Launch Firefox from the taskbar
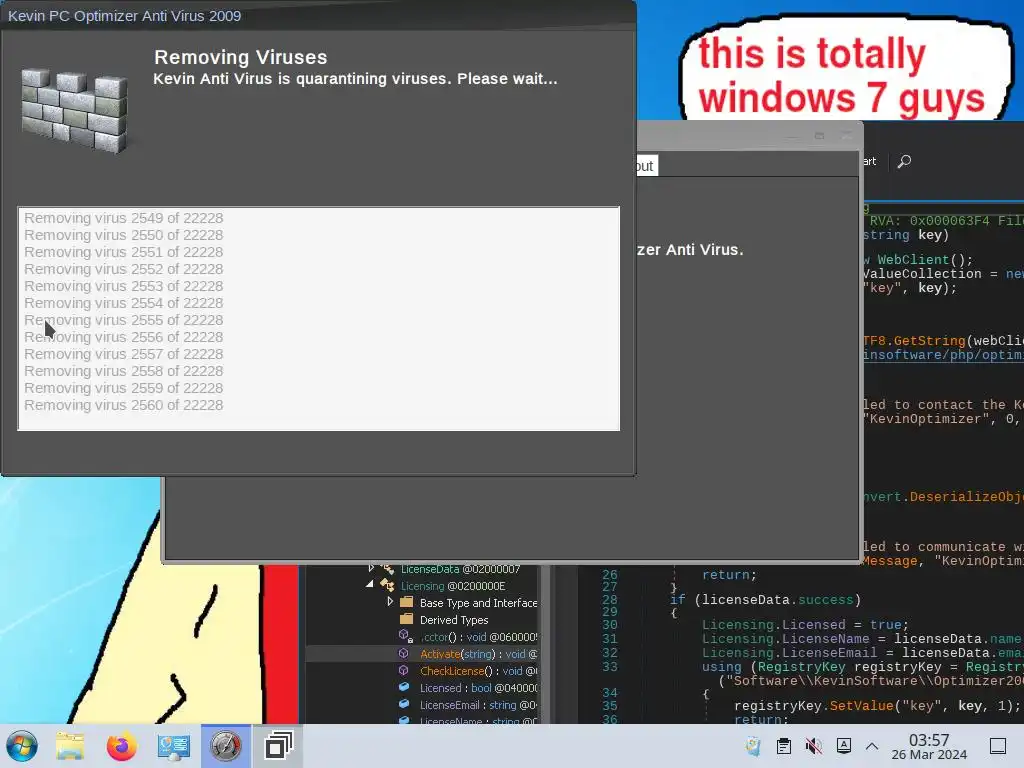 coord(121,746)
